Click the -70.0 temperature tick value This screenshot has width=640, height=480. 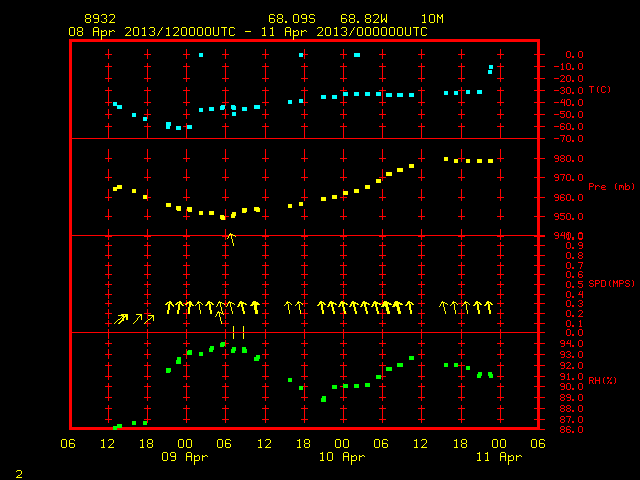click(569, 139)
